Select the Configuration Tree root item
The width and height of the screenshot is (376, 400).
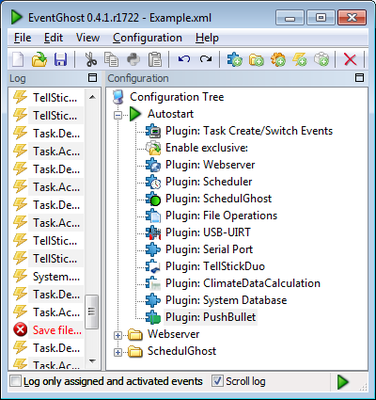coord(177,97)
